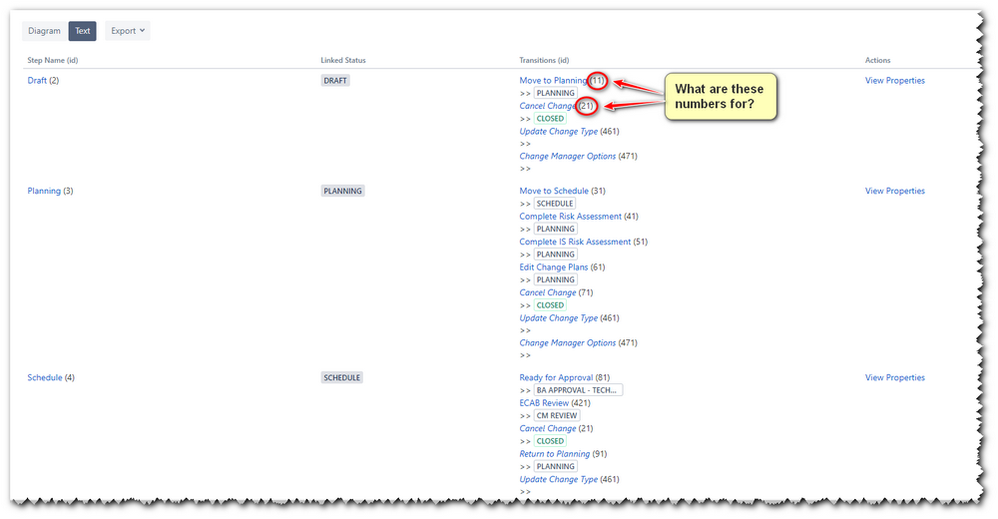This screenshot has width=998, height=519.
Task: Click the BA APPROVAL - TECH... badge
Action: click(578, 390)
